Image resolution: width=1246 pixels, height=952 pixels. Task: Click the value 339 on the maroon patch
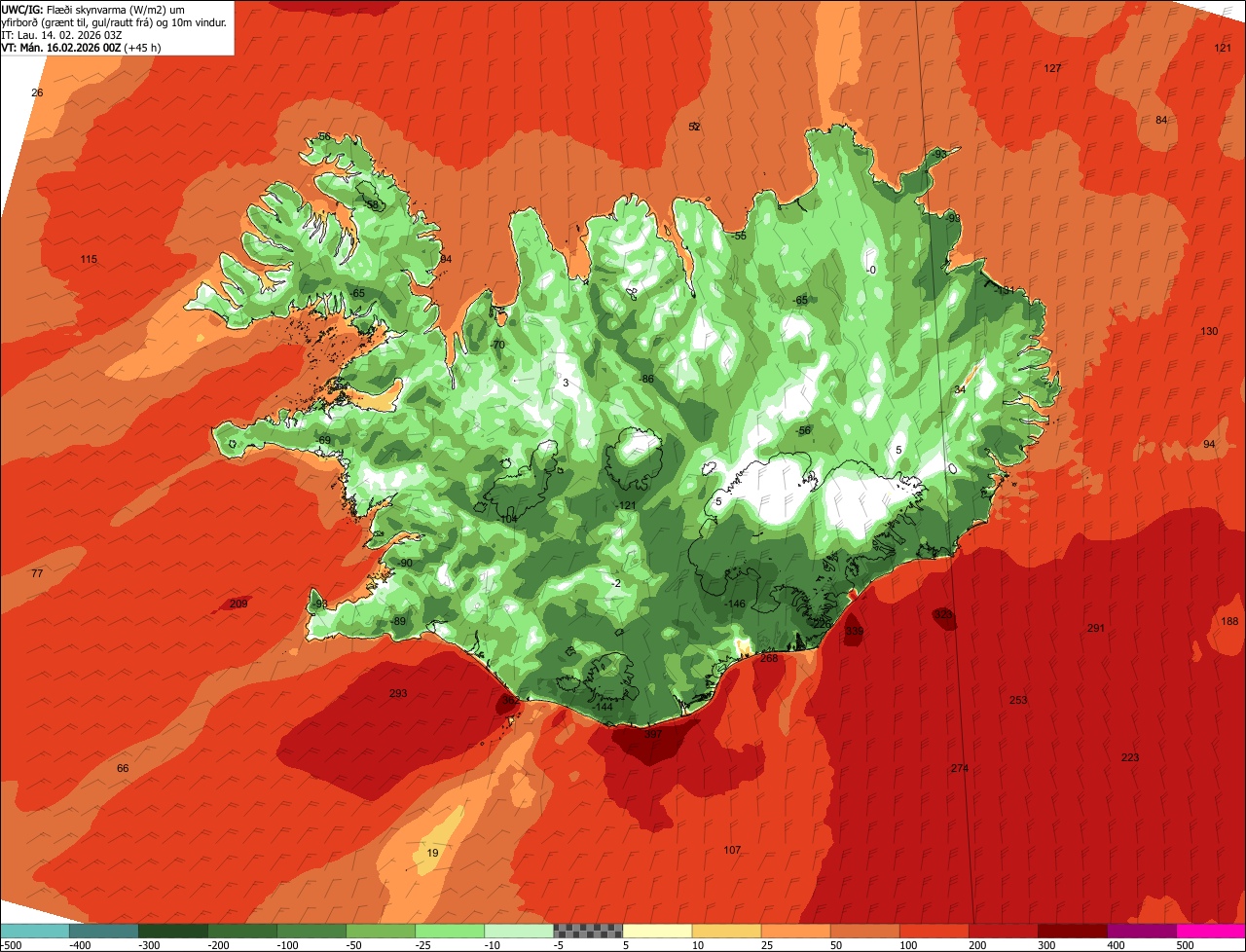854,631
